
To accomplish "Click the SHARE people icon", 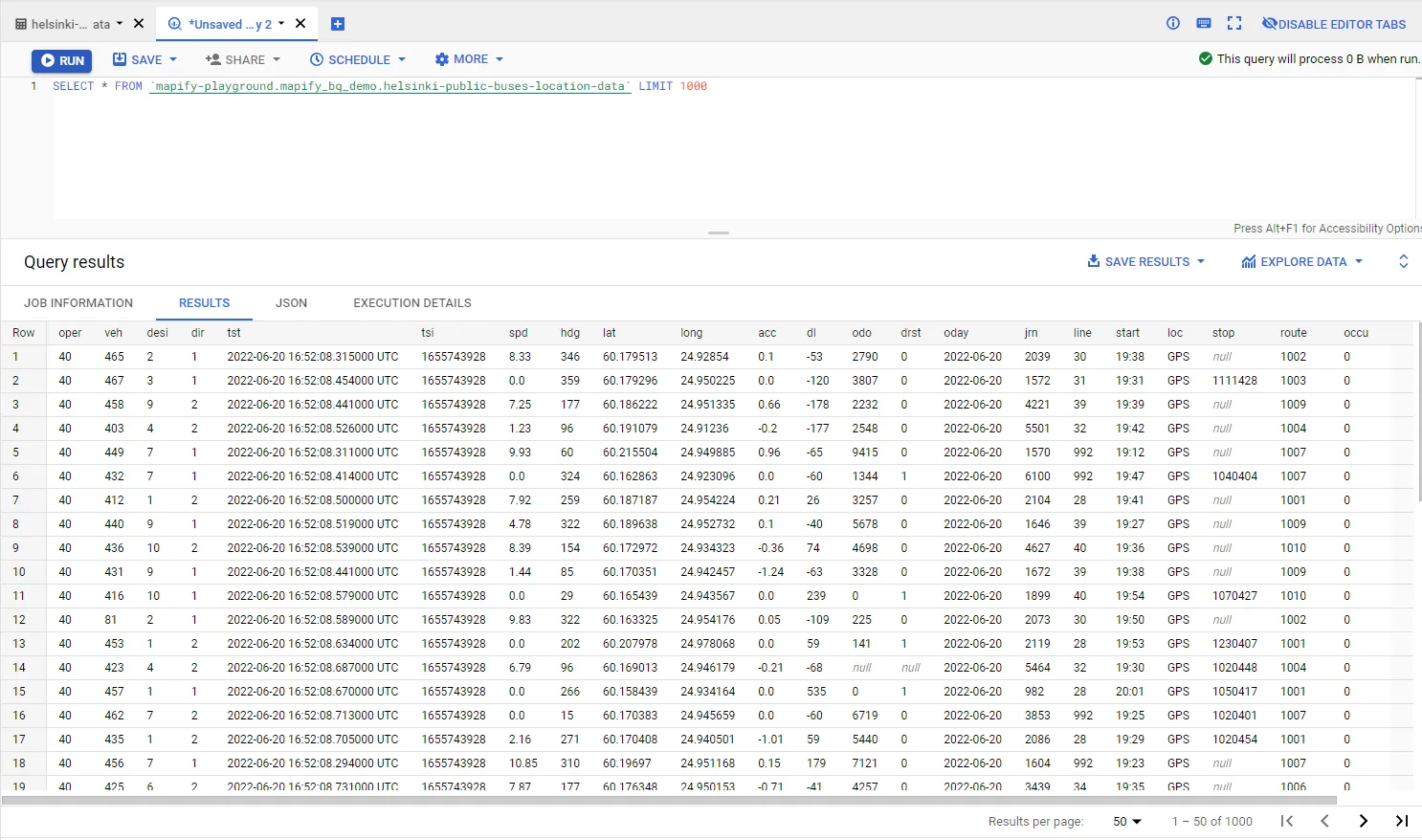I will [212, 59].
